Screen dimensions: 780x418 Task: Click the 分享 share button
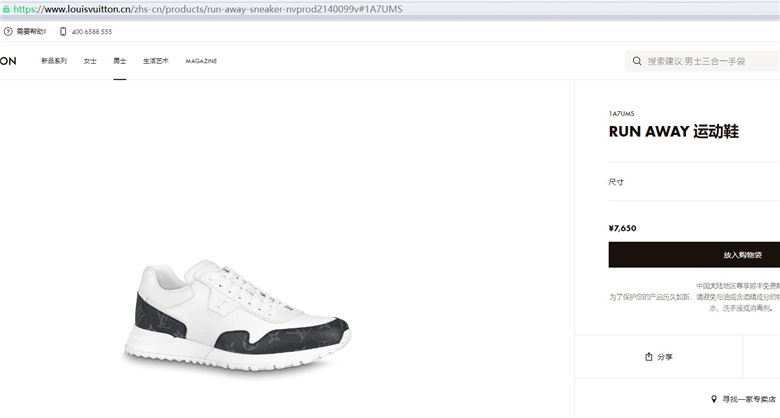659,357
